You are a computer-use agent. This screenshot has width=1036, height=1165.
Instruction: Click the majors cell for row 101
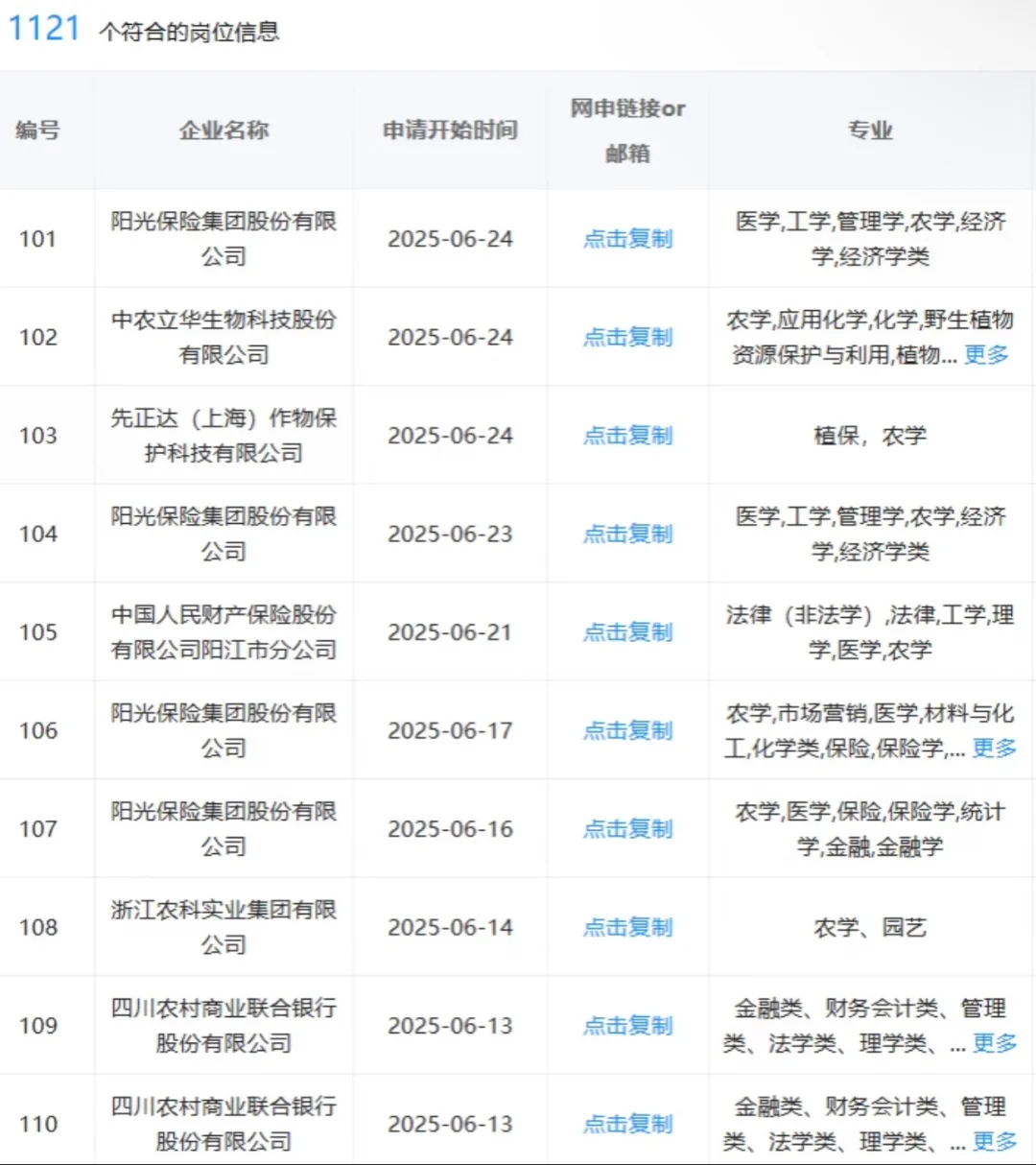point(871,239)
